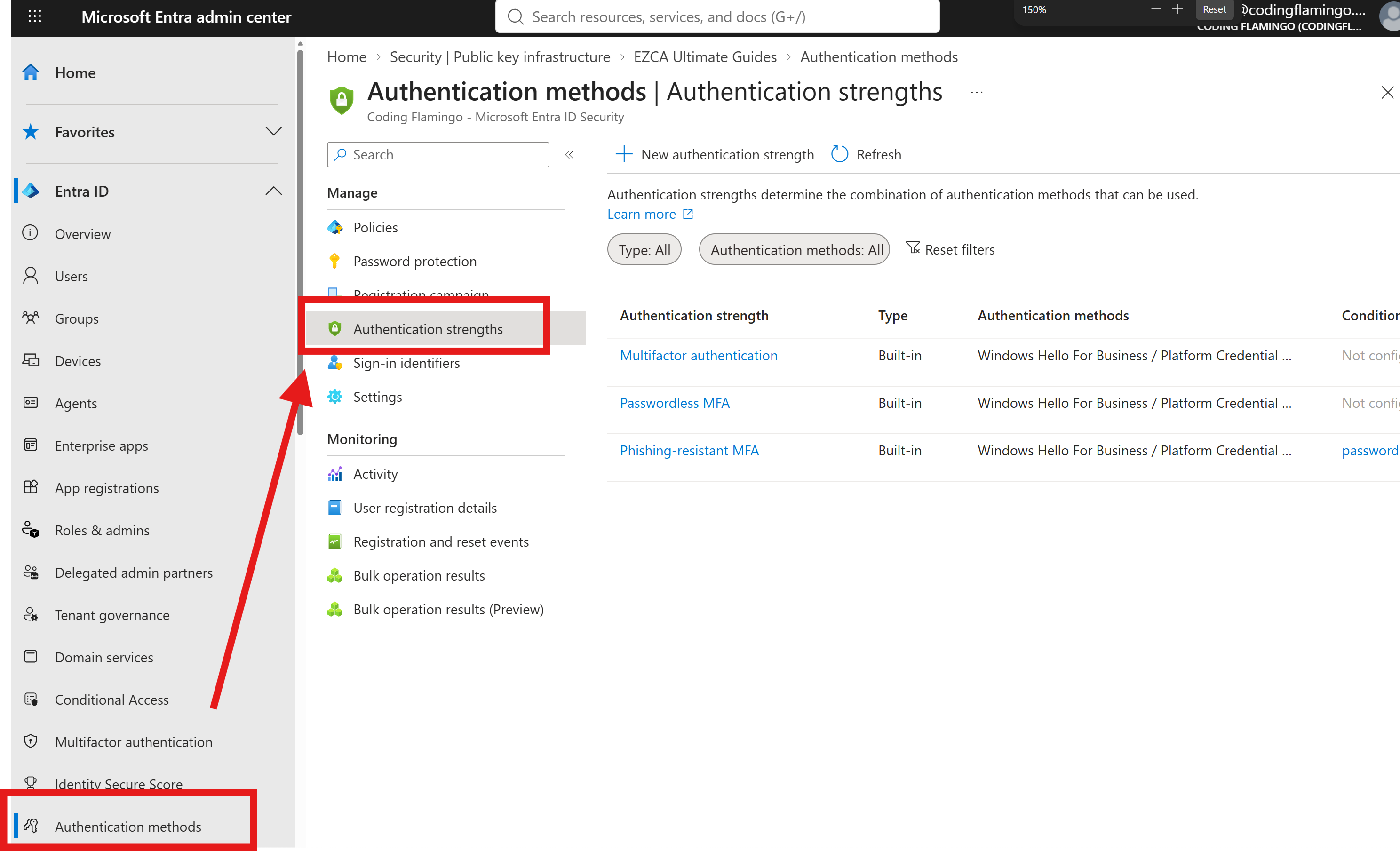The image size is (1400, 851).
Task: Focus the top resources search bar
Action: tap(717, 17)
